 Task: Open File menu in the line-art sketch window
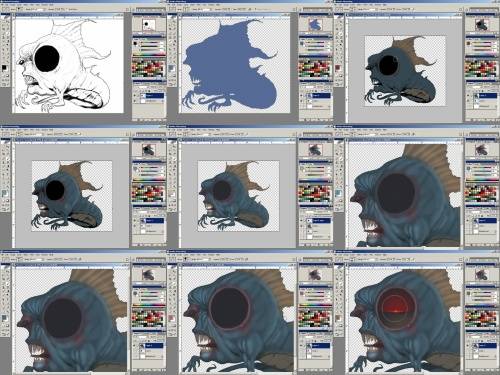(x=4, y=6)
